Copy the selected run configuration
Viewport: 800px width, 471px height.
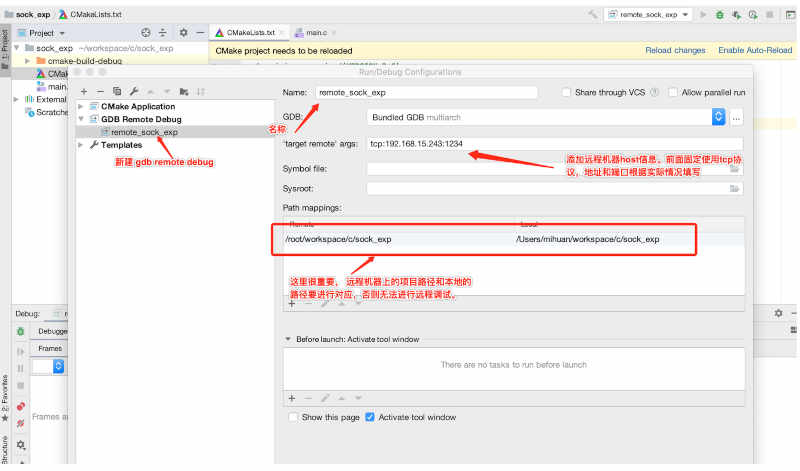click(x=117, y=91)
